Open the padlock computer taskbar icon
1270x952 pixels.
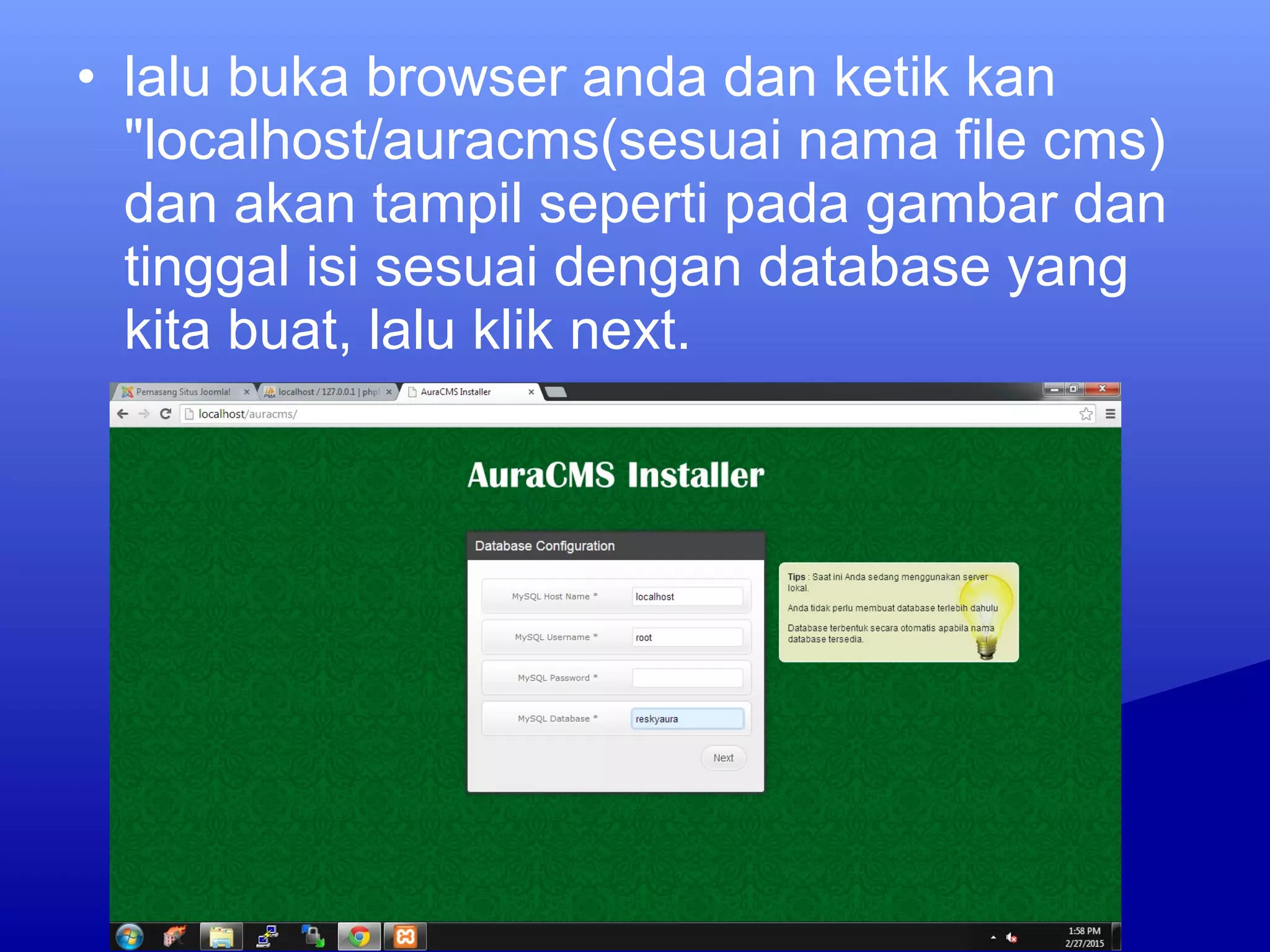[313, 937]
